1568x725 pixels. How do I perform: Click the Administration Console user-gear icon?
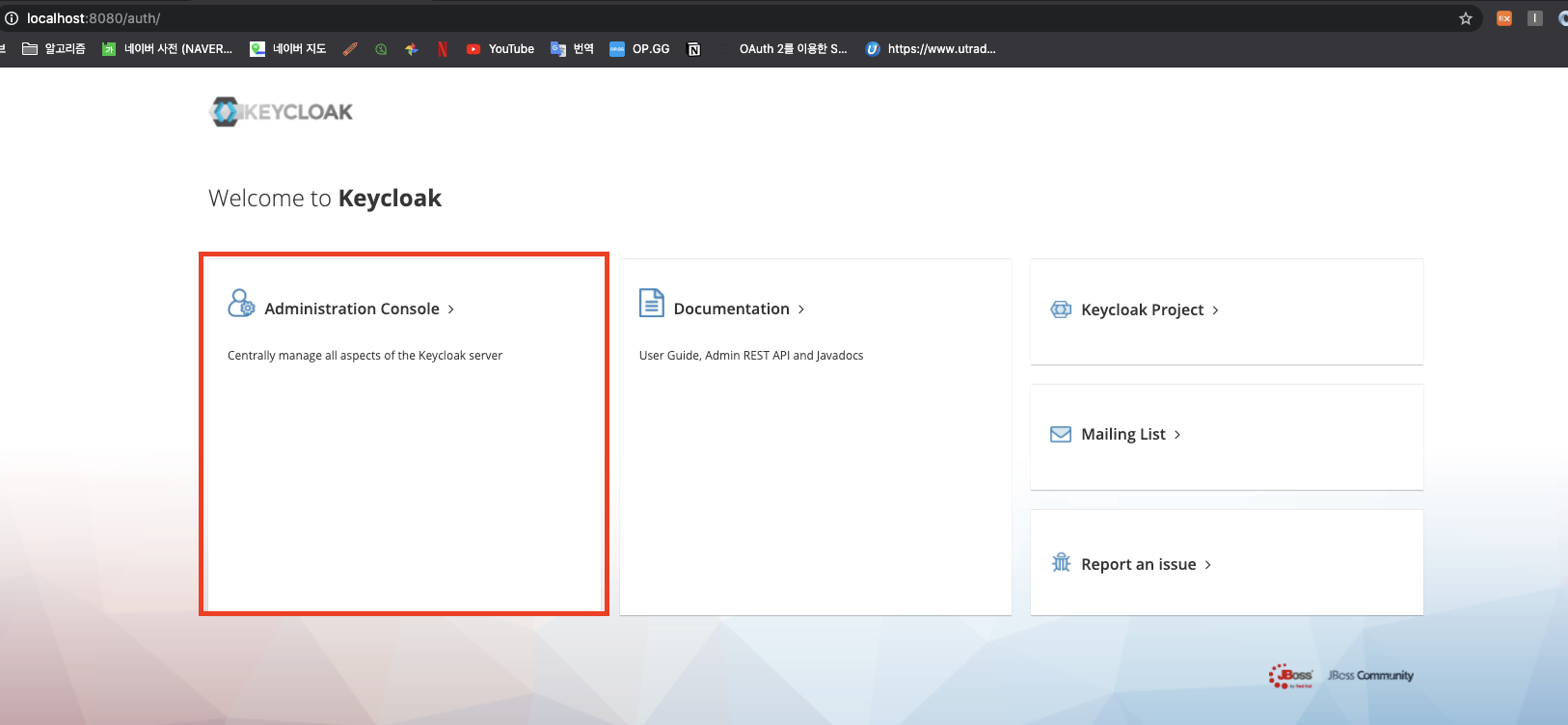click(241, 304)
